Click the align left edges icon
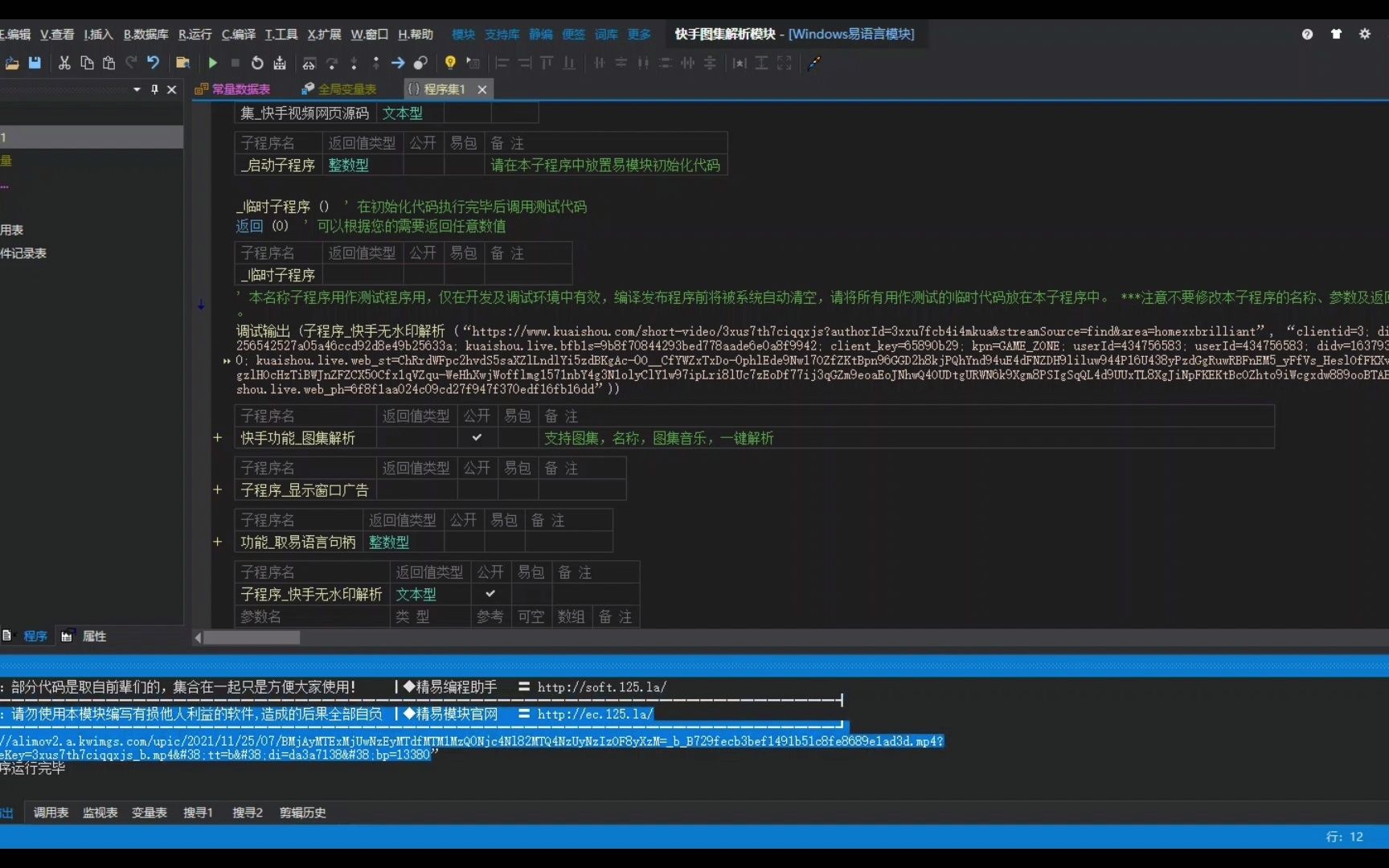 click(x=502, y=63)
